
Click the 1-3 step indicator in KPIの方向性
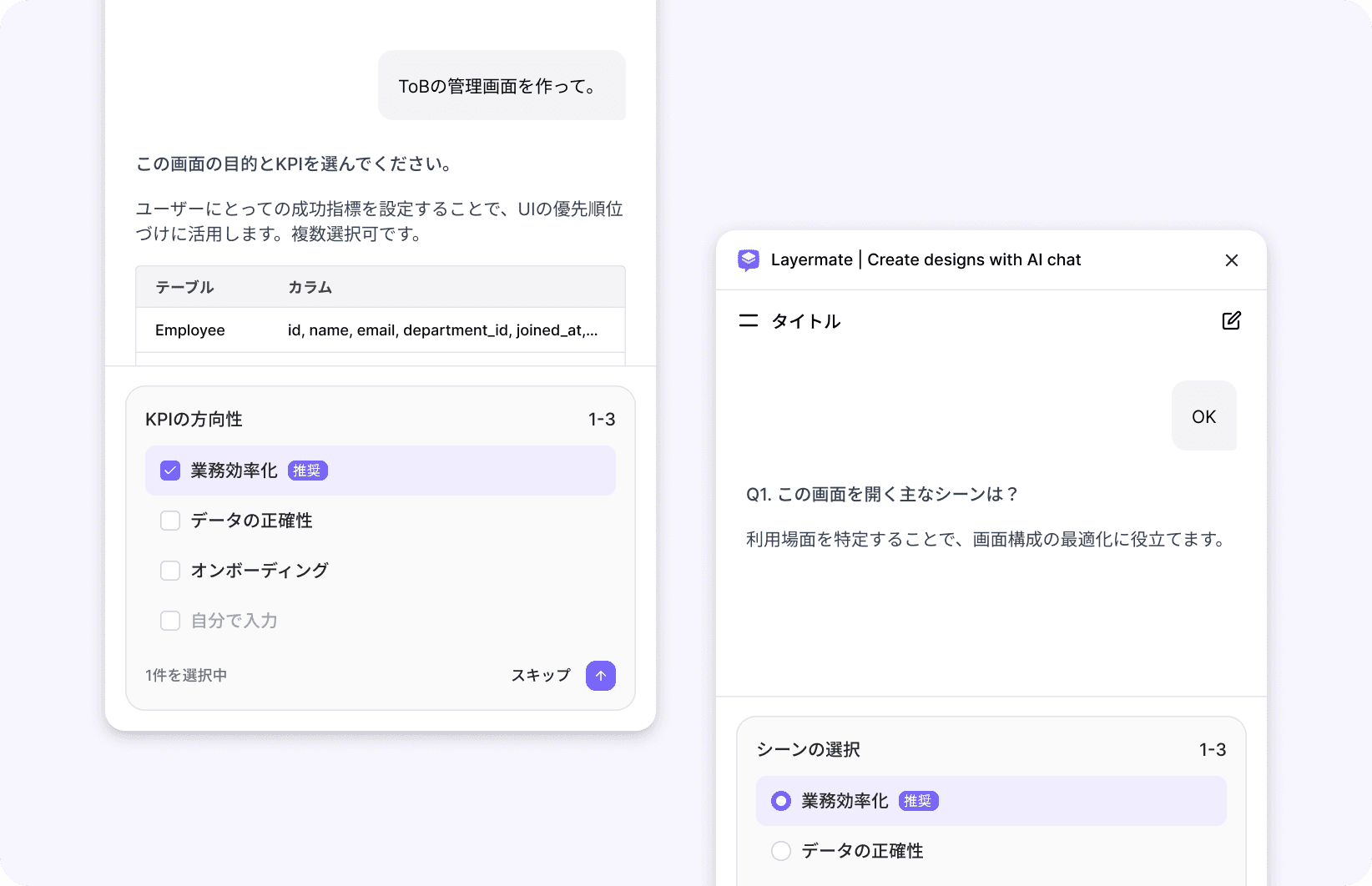[602, 419]
